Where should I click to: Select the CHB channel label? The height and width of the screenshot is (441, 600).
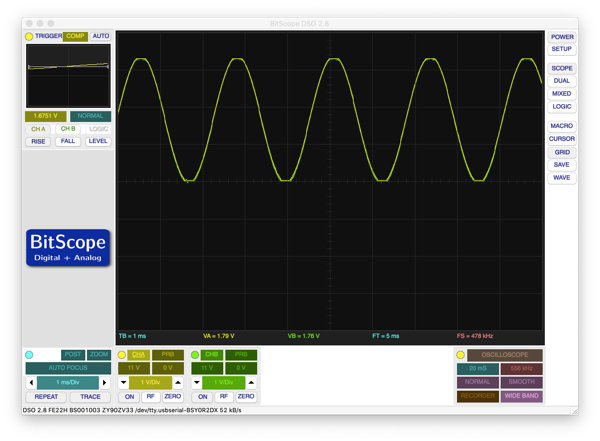[x=212, y=354]
